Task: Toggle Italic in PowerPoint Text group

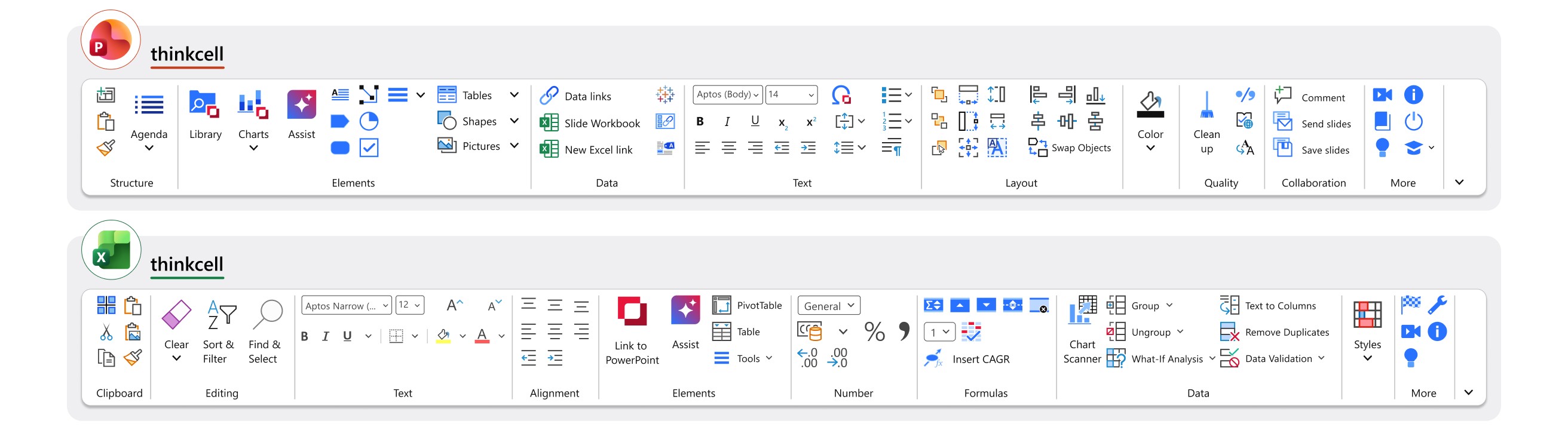Action: coord(727,121)
